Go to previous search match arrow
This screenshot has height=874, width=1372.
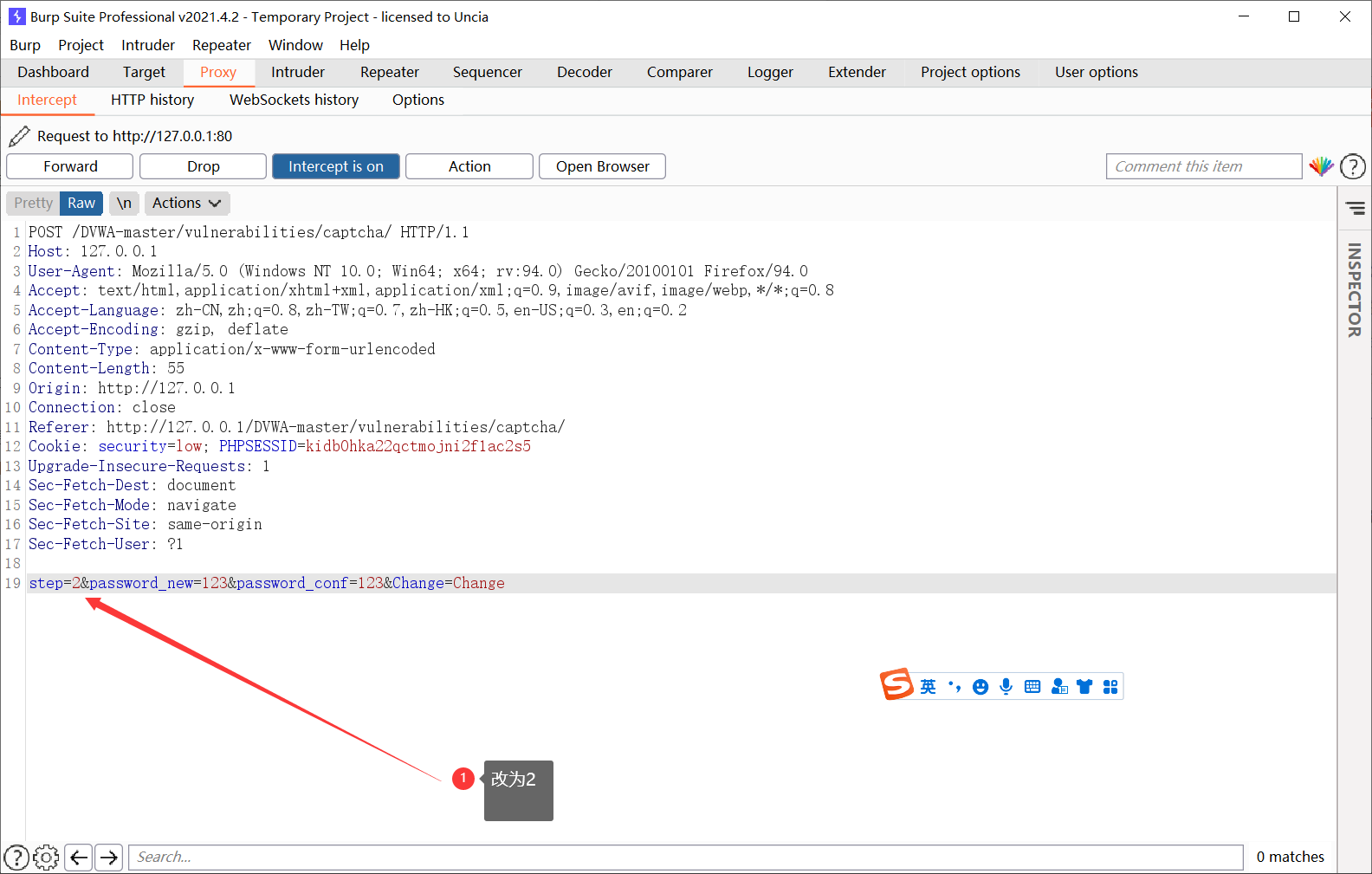point(79,858)
